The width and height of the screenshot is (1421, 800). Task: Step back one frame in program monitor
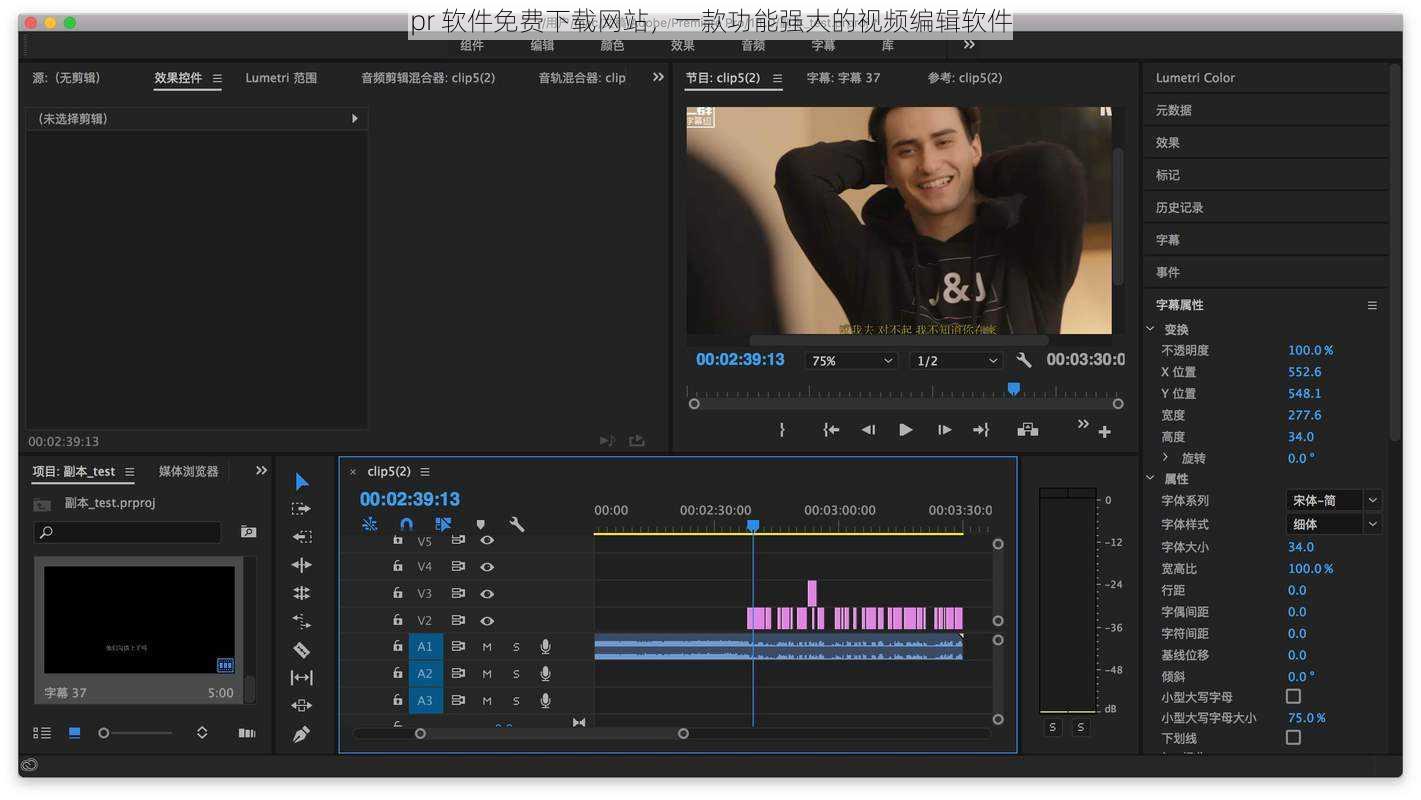pyautogui.click(x=868, y=430)
